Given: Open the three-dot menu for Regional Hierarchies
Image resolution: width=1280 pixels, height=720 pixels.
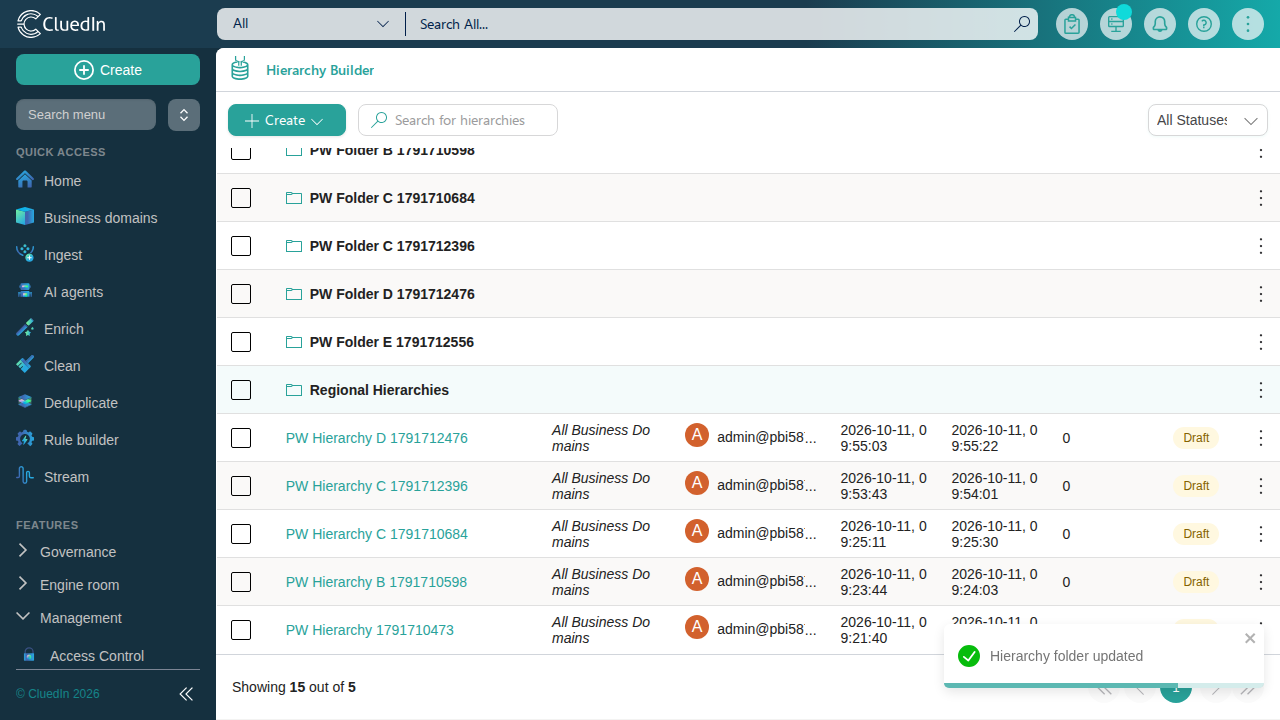Looking at the screenshot, I should pyautogui.click(x=1261, y=390).
